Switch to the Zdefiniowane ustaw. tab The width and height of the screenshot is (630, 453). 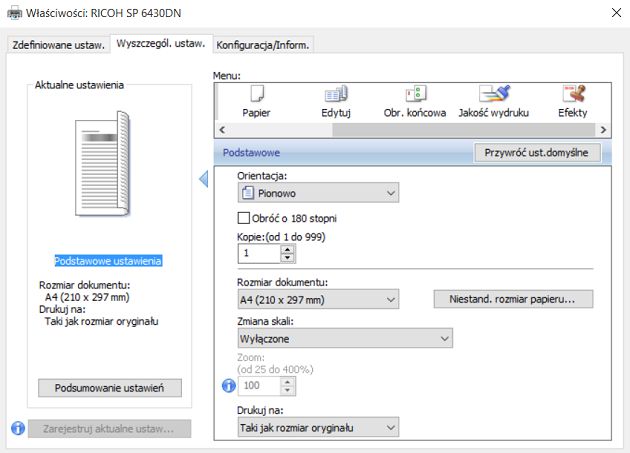(58, 45)
